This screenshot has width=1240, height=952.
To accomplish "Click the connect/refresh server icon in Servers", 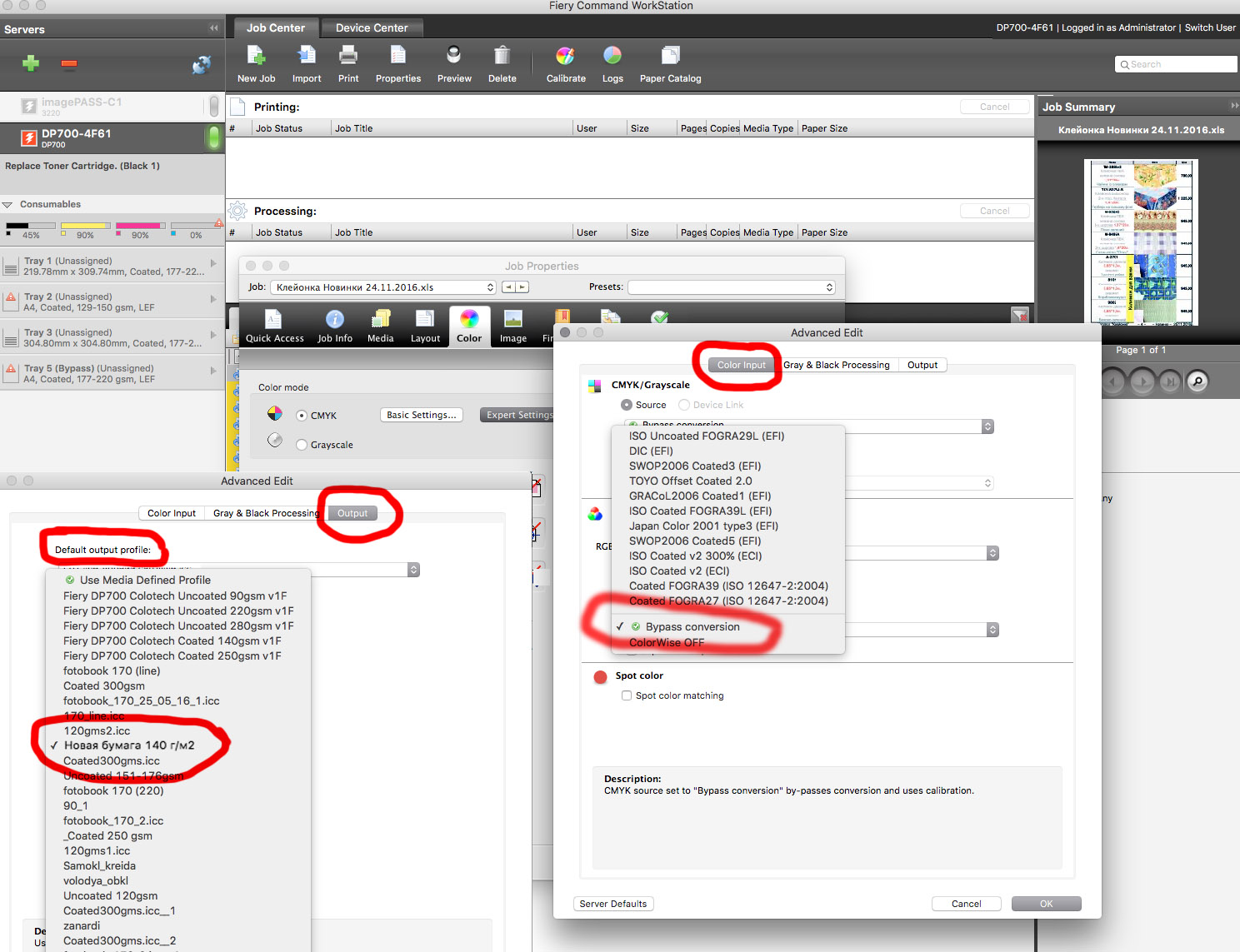I will pos(202,64).
